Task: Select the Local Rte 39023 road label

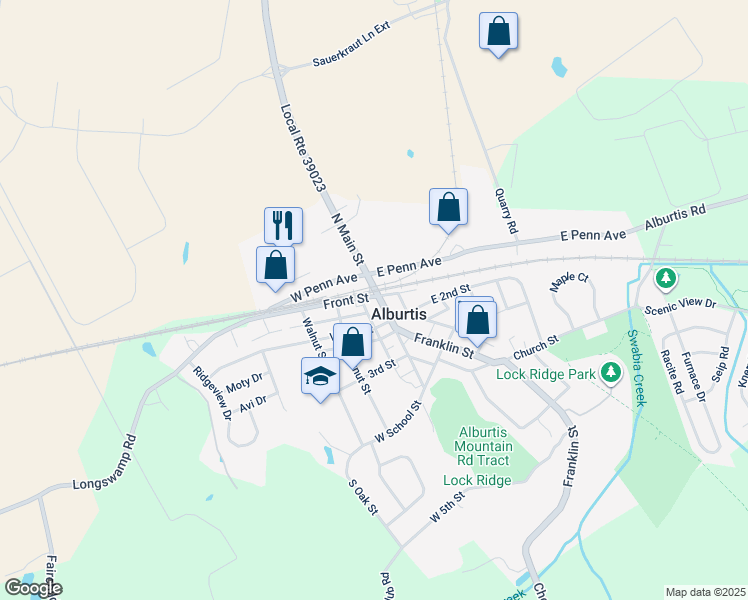Action: pyautogui.click(x=303, y=148)
